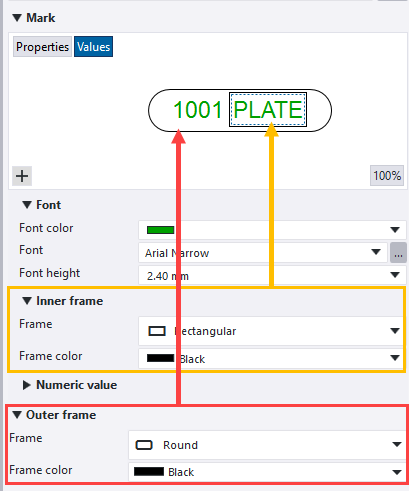Open the inner Frame type dropdown

click(395, 331)
